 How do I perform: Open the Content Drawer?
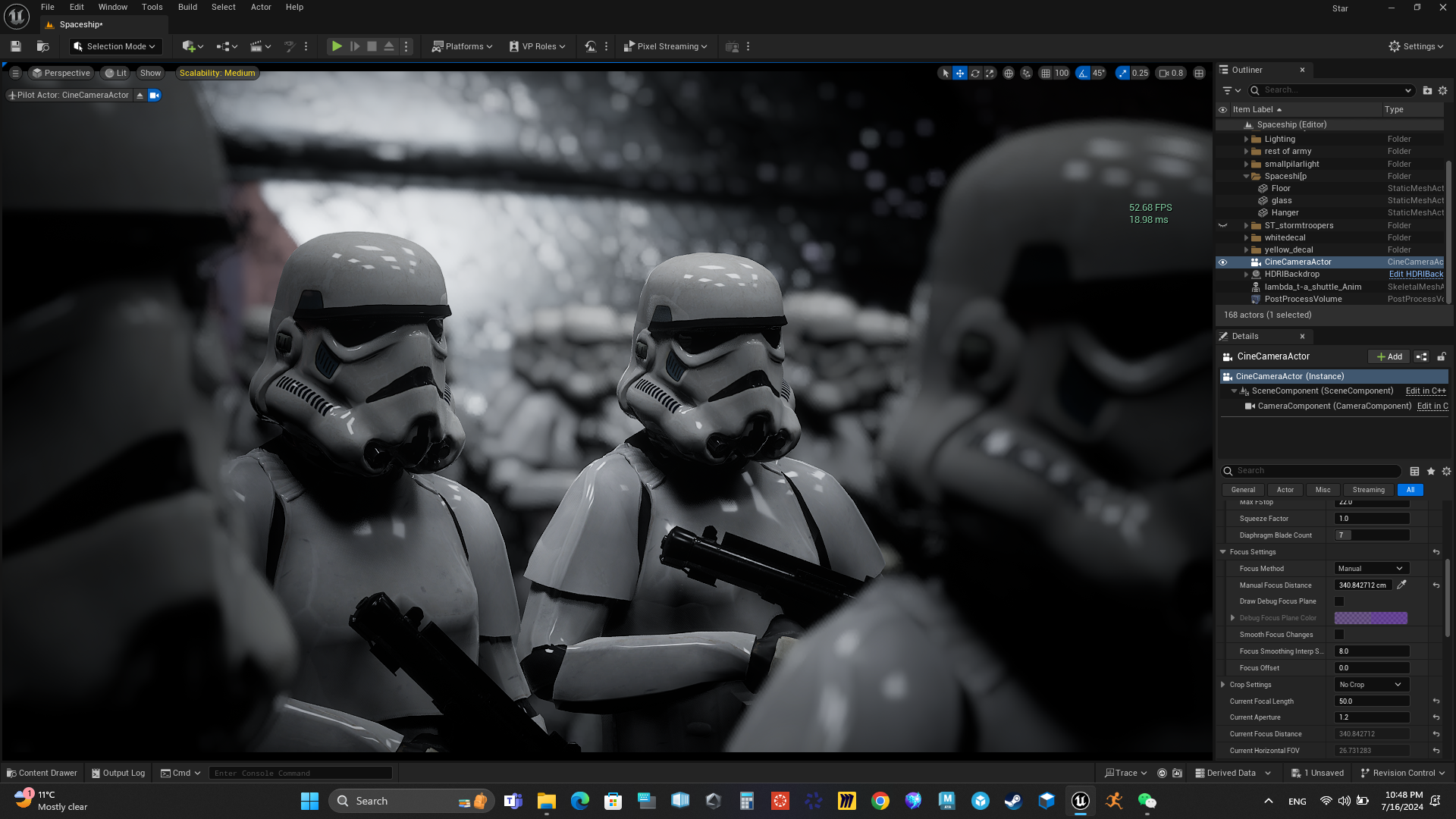42,773
